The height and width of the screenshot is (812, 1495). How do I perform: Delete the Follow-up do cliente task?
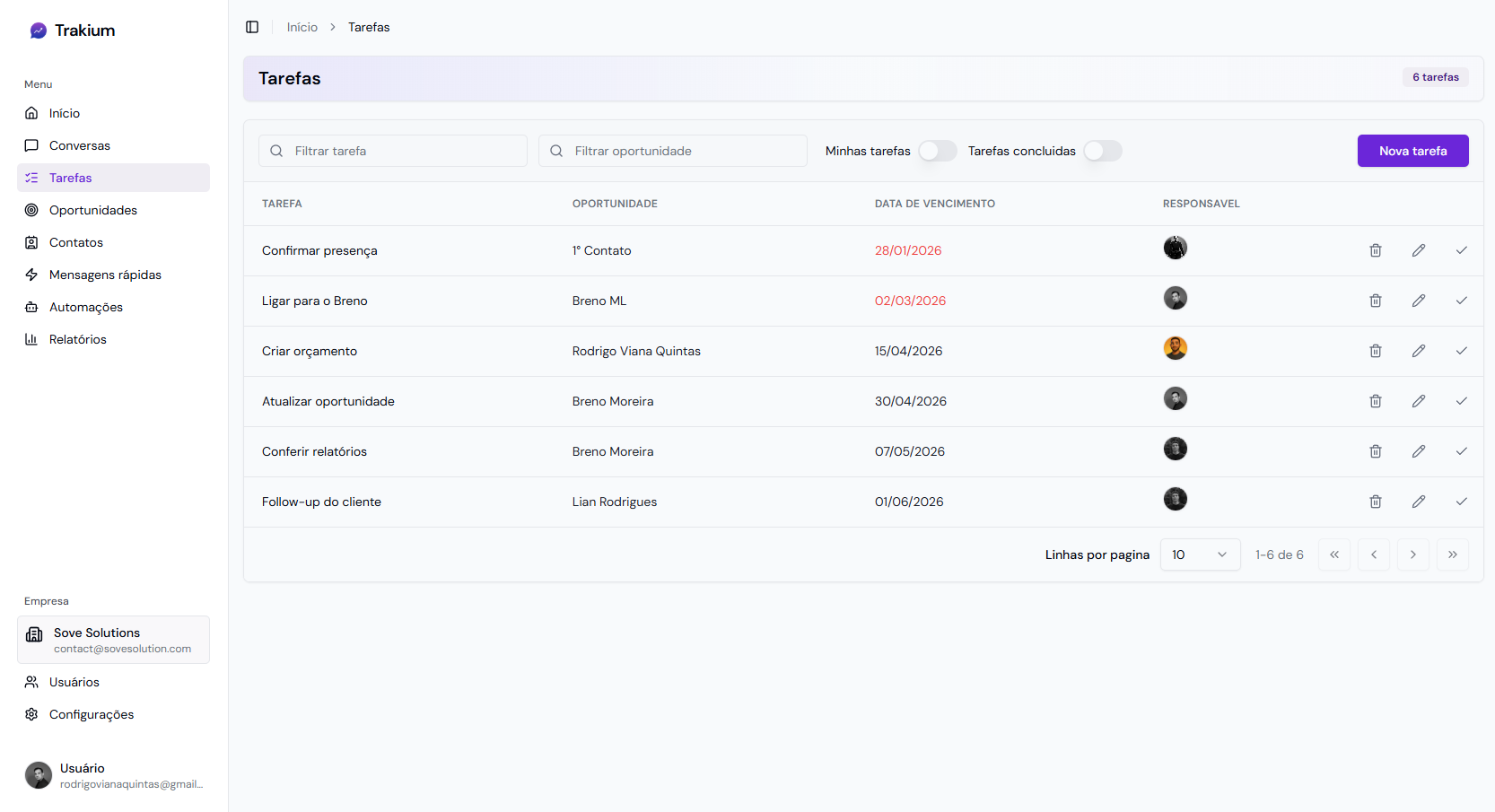tap(1375, 502)
